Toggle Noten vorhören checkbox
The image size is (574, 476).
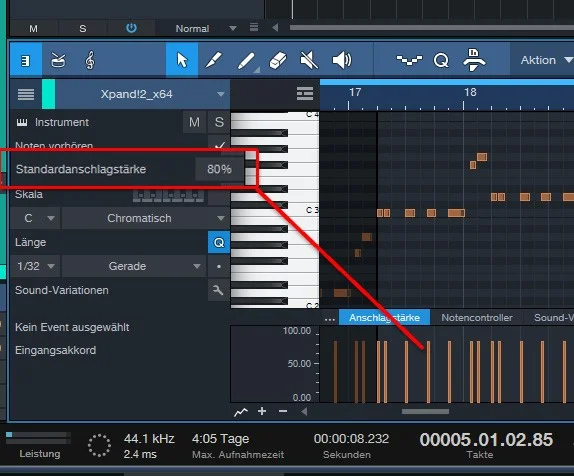[x=219, y=145]
